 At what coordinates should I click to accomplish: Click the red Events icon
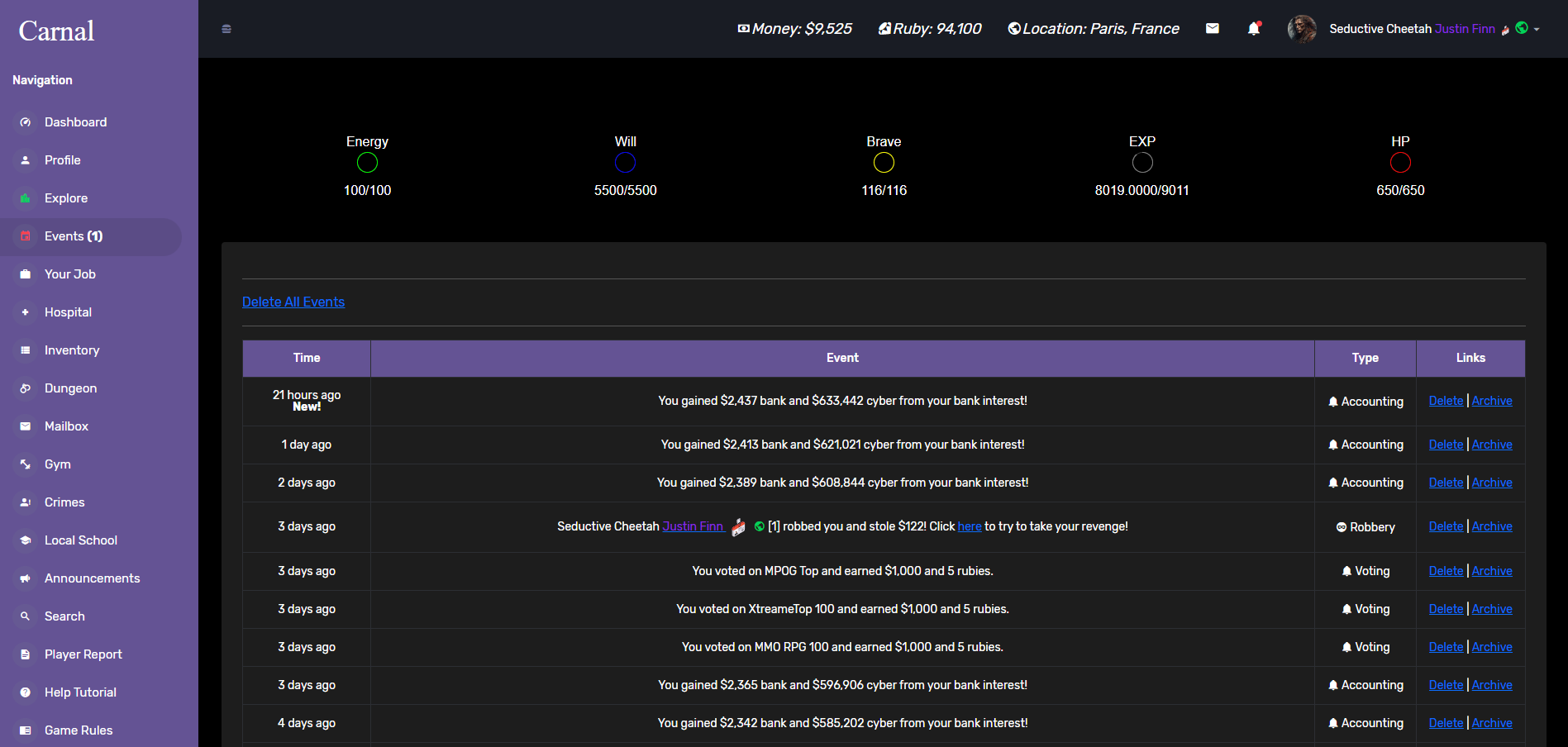[x=26, y=236]
